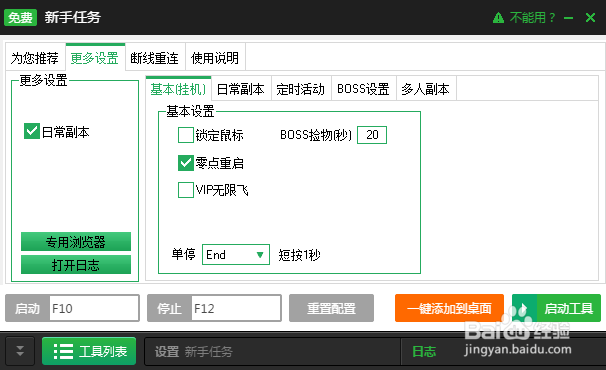Click the 打开日志 button

point(76,265)
